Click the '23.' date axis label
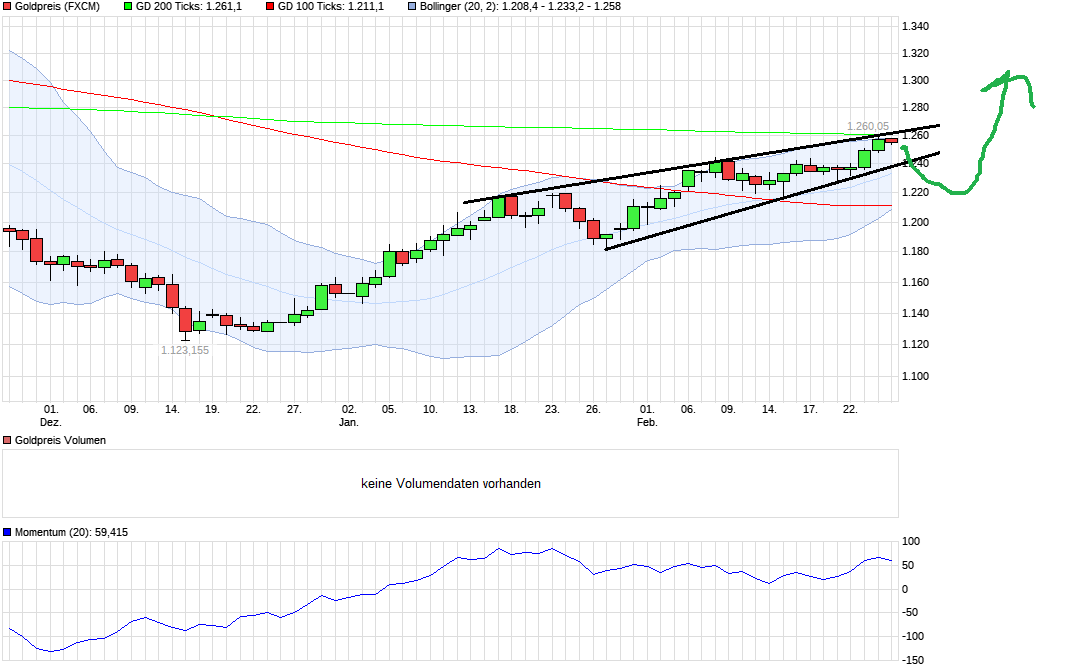 click(x=552, y=410)
